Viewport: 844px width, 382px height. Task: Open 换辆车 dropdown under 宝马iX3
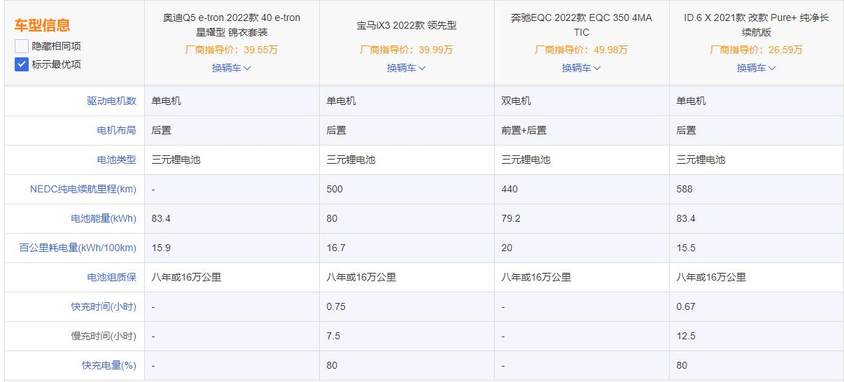pos(406,68)
